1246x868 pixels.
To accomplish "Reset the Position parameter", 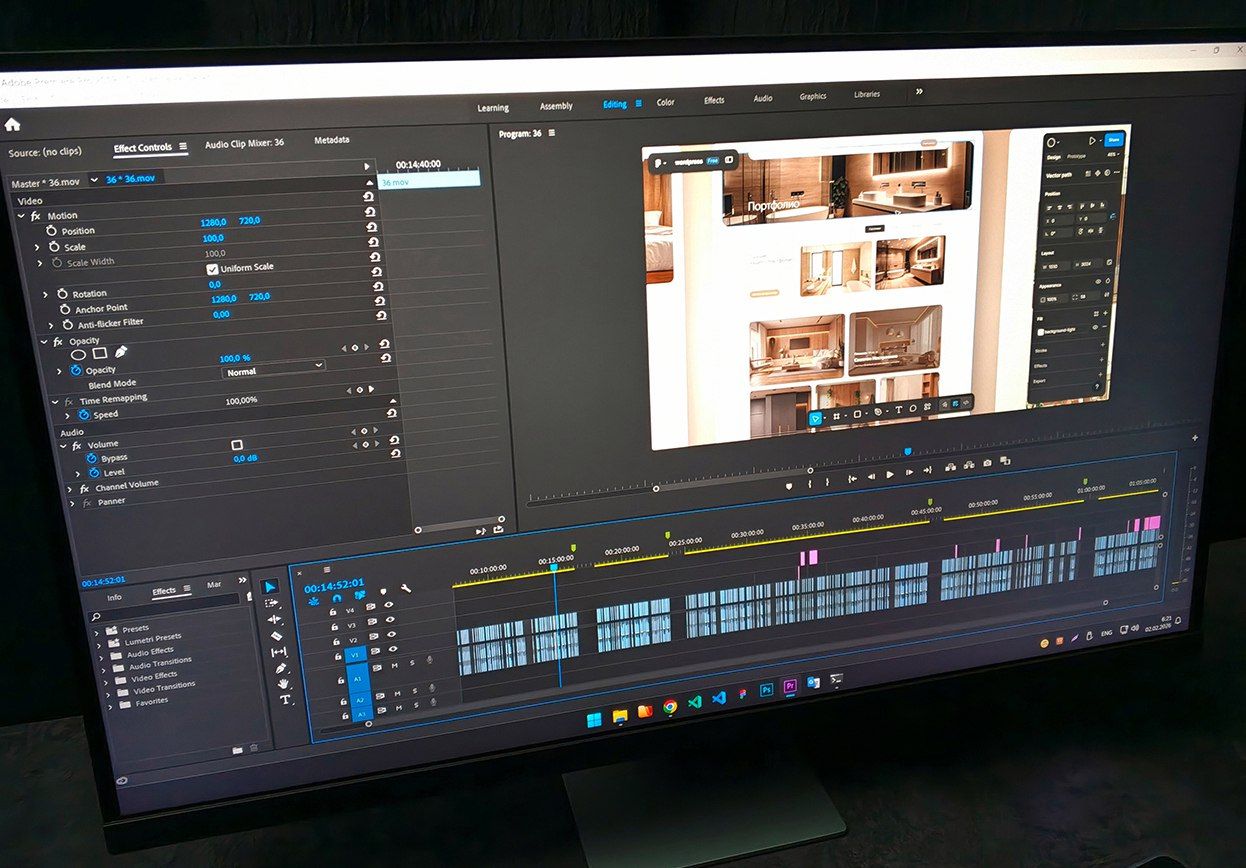I will 372,212.
